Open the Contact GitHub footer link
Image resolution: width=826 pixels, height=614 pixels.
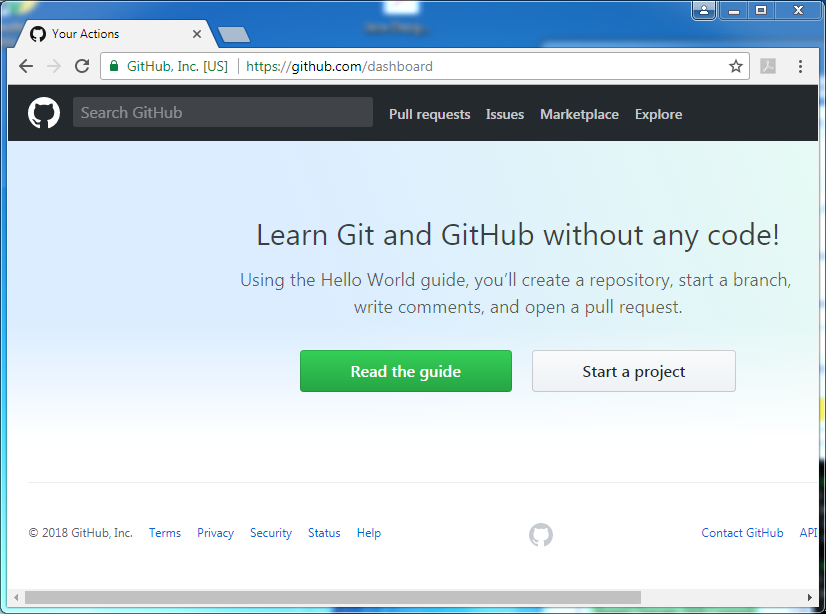(742, 533)
